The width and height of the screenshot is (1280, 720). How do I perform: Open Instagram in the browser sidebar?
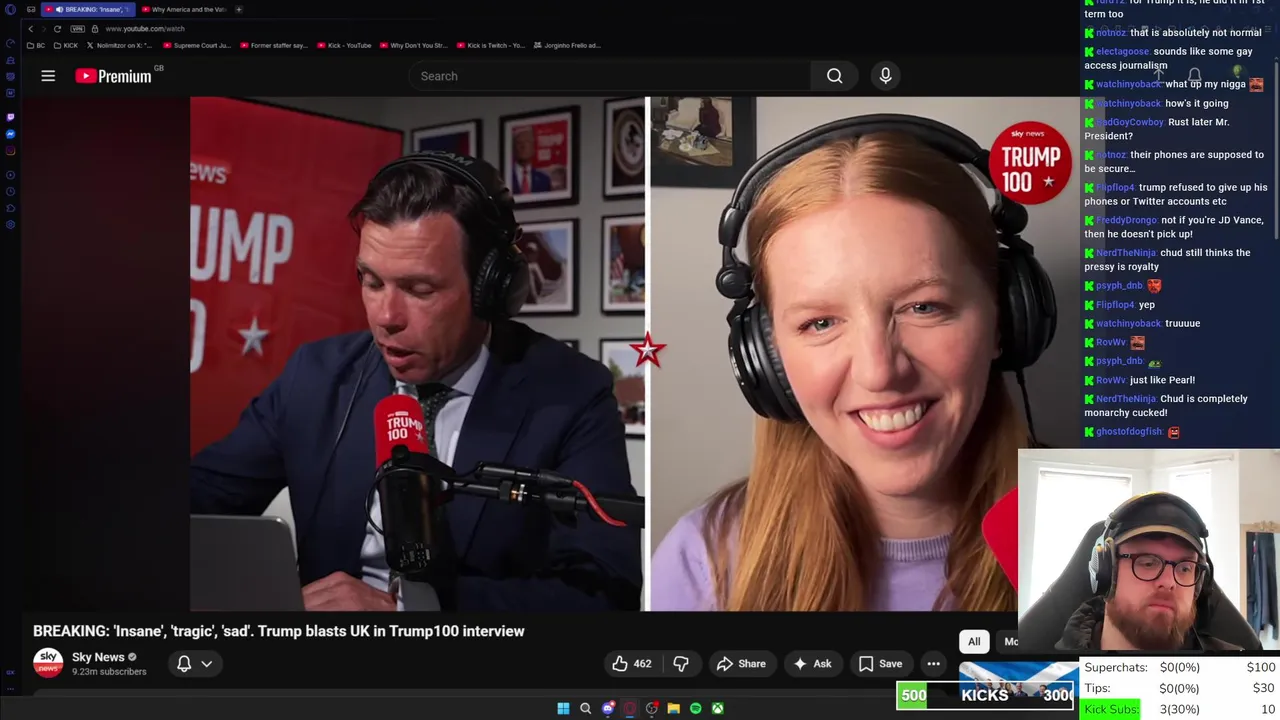pyautogui.click(x=10, y=151)
